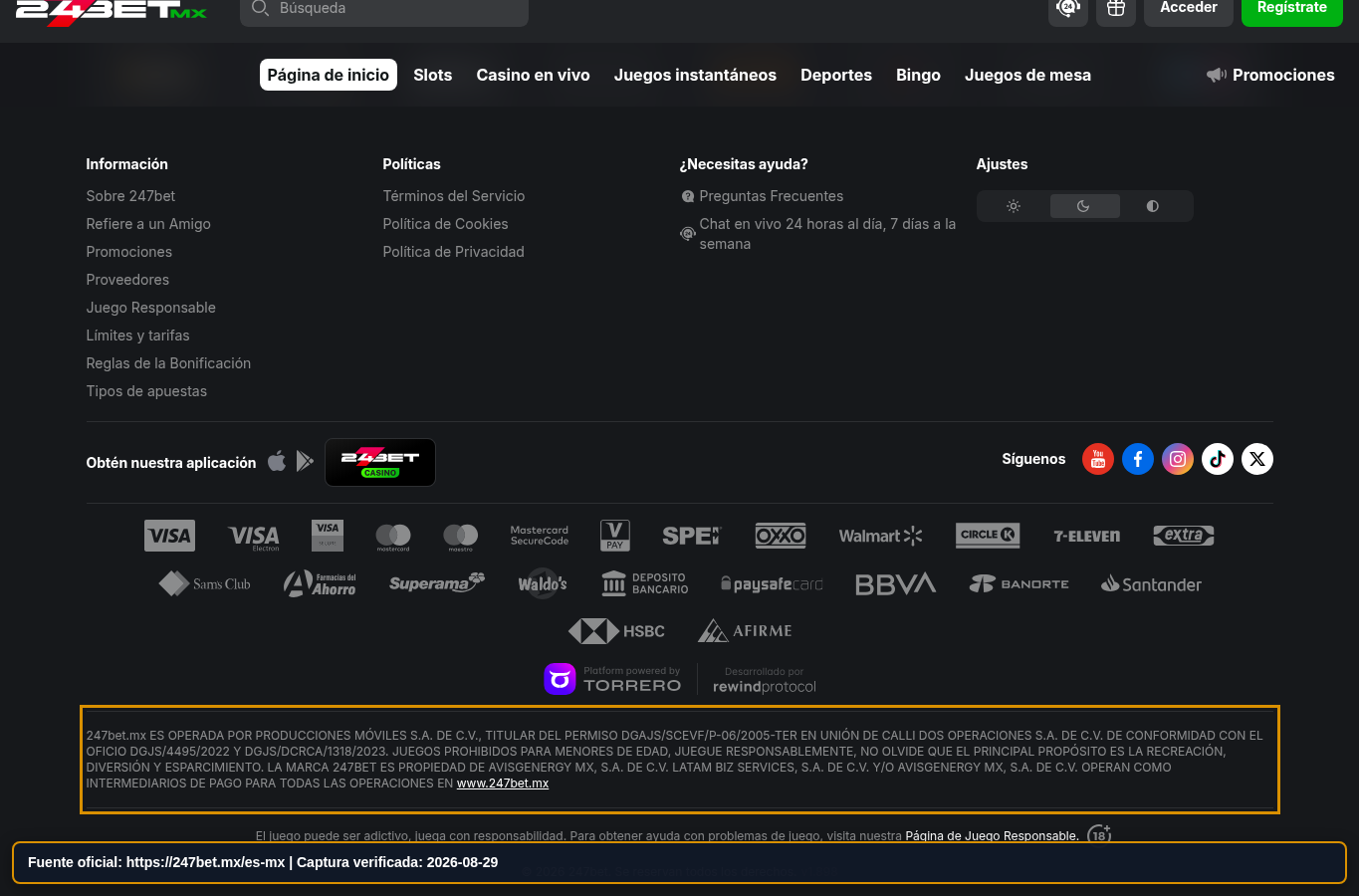Screen dimensions: 1359x896
Task: Click the green Regístrate button
Action: [1292, 8]
